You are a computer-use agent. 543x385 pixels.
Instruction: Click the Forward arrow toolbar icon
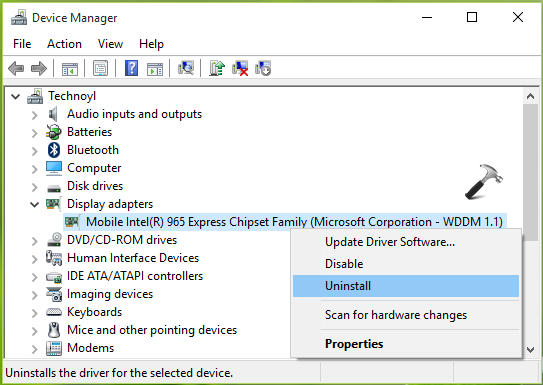39,68
